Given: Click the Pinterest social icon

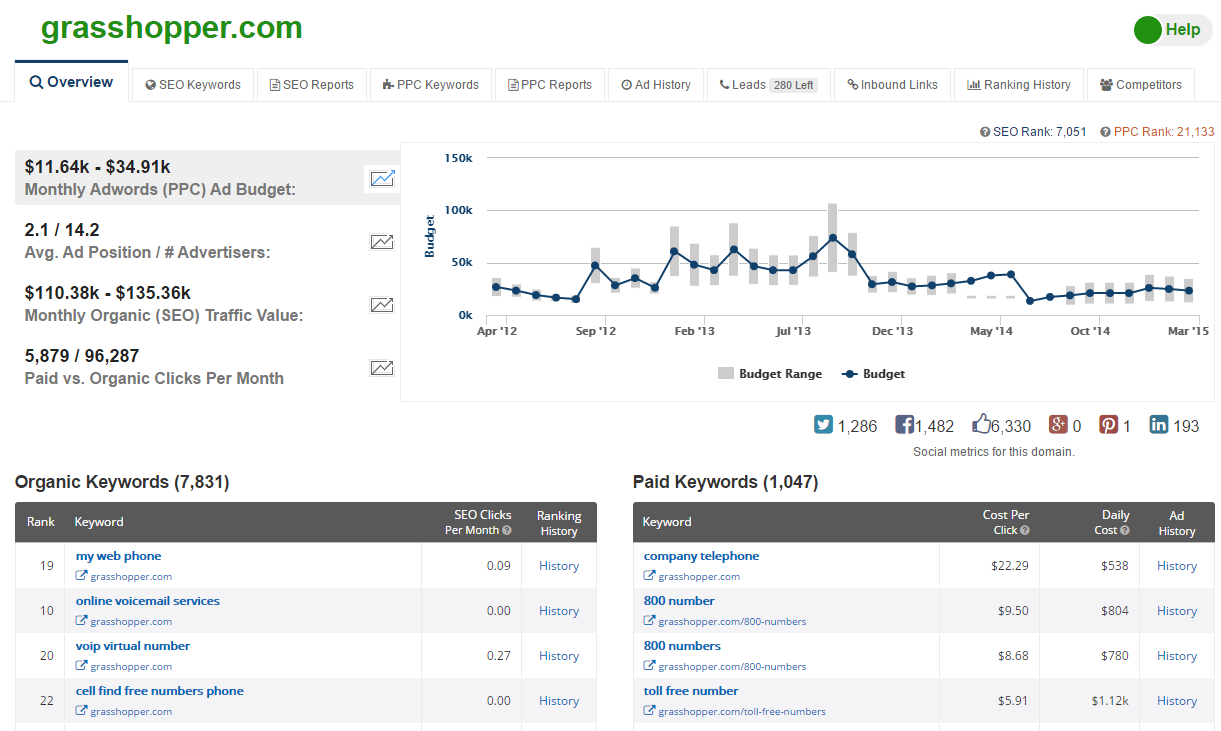Looking at the screenshot, I should point(1109,425).
